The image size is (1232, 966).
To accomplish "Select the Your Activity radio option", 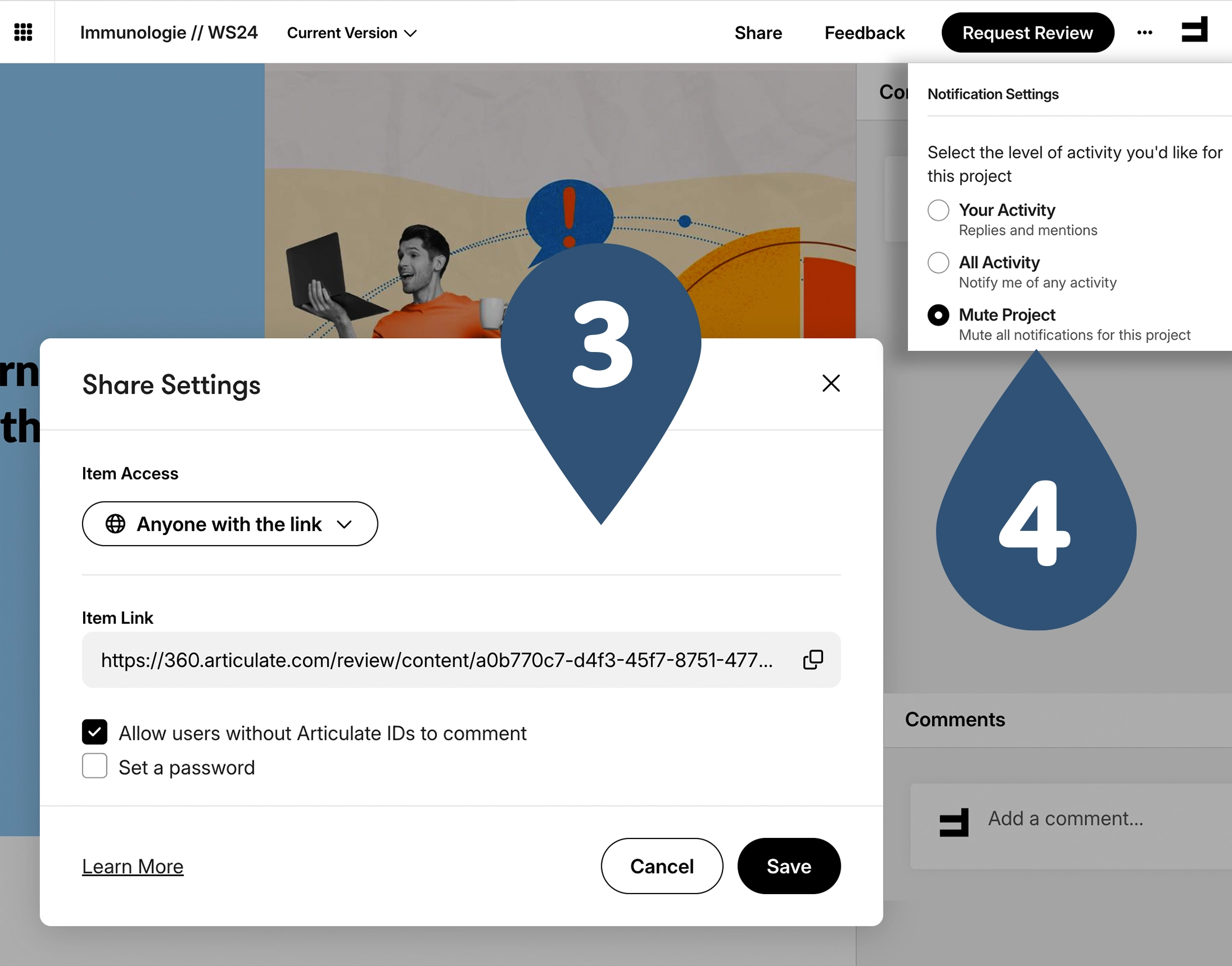I will [x=938, y=211].
